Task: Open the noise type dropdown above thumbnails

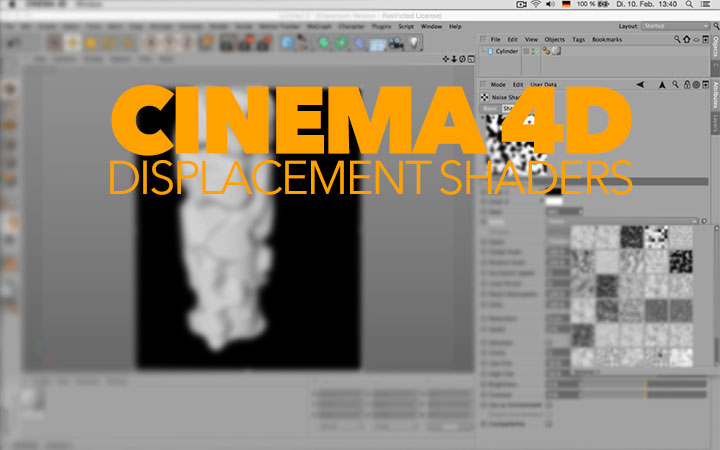Action: tap(622, 221)
